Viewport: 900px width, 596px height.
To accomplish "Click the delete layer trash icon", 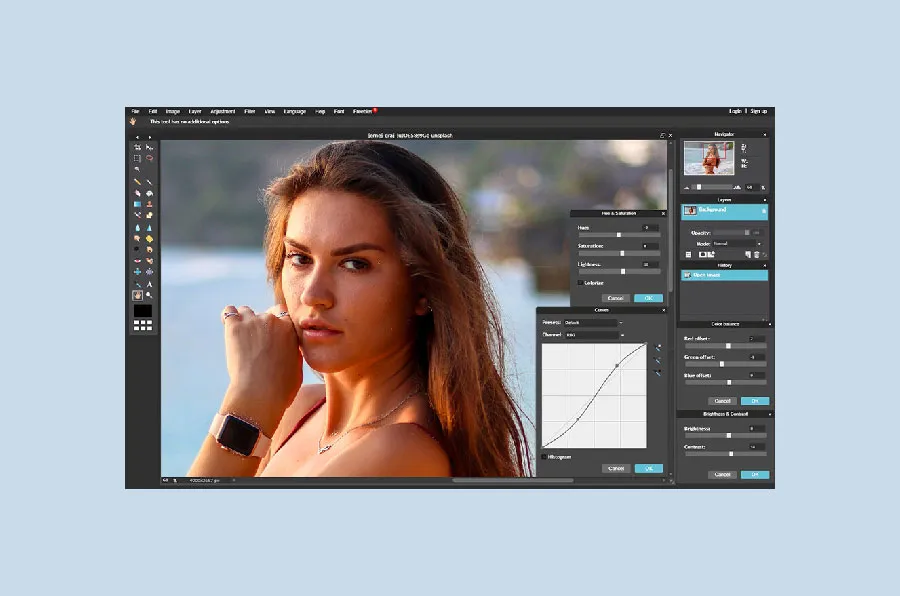I will pyautogui.click(x=757, y=255).
